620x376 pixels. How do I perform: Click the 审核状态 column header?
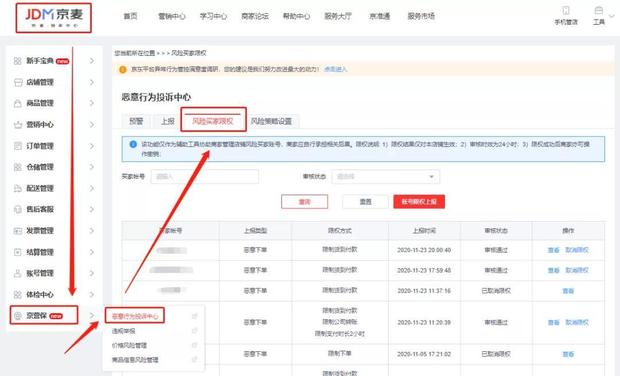point(496,231)
